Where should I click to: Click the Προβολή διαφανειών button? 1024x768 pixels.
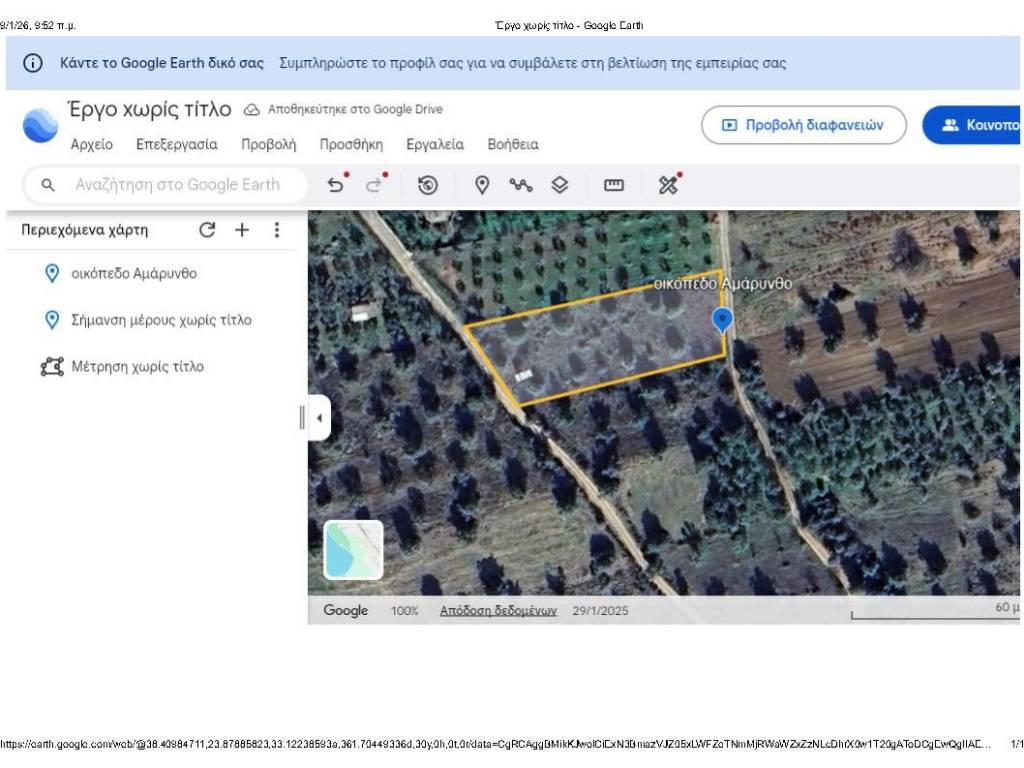(804, 125)
